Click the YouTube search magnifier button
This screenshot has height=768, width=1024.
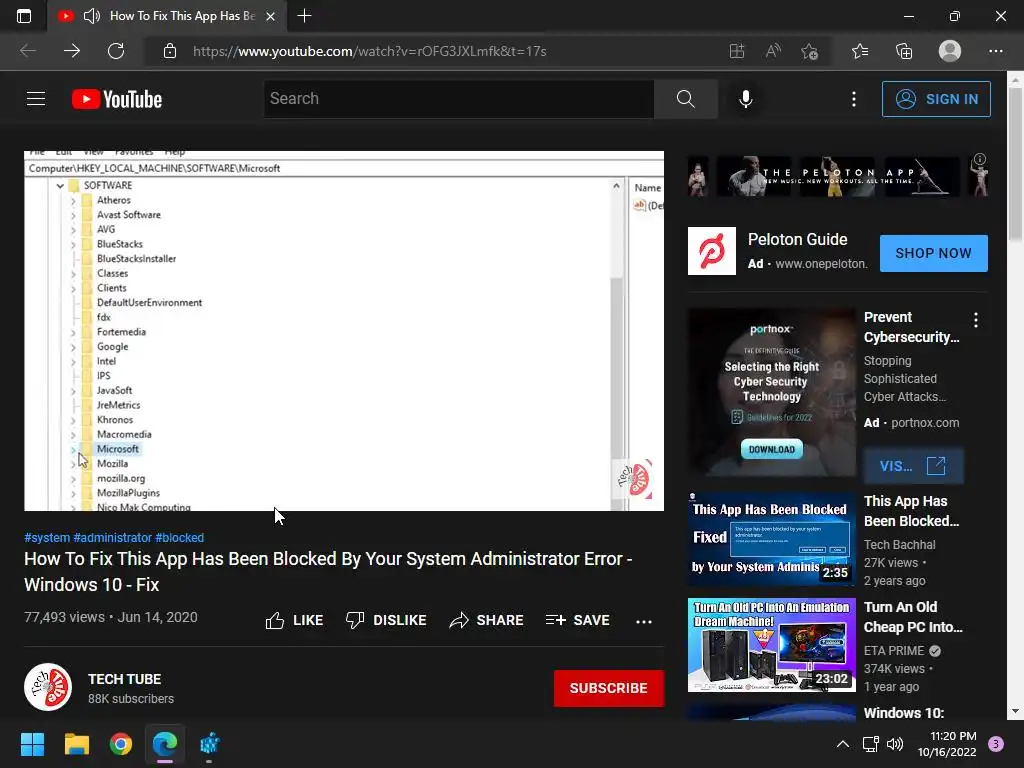click(x=685, y=99)
